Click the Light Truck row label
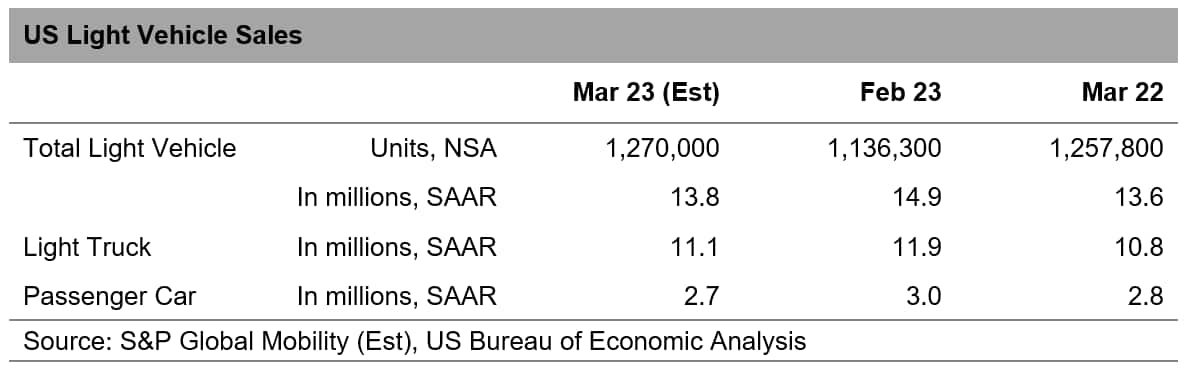Image resolution: width=1189 pixels, height=381 pixels. (87, 247)
